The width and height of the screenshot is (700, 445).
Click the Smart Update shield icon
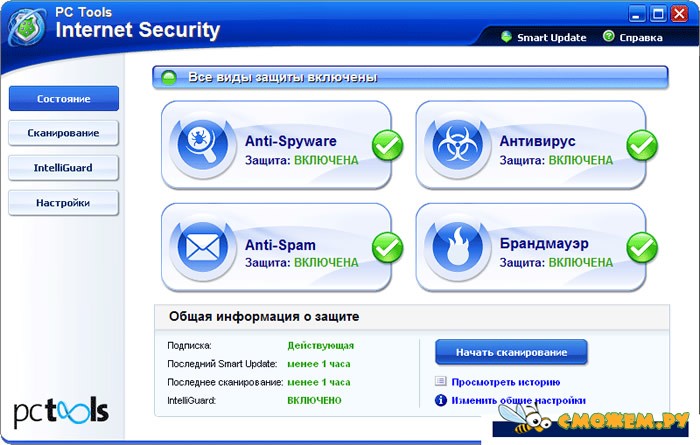tap(506, 37)
